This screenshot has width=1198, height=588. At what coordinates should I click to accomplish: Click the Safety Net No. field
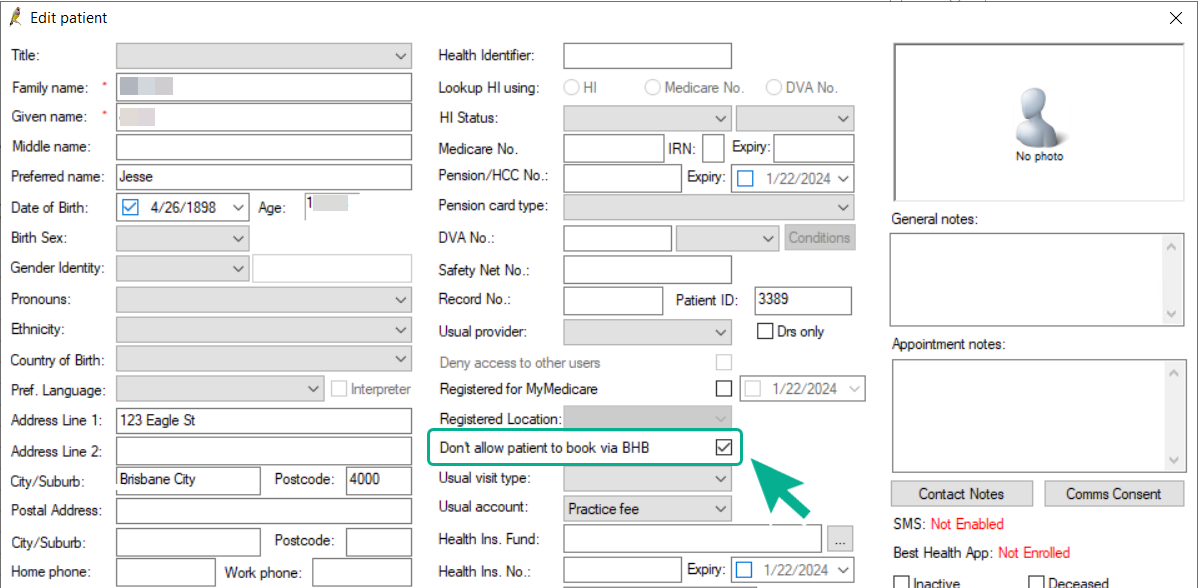coord(647,270)
